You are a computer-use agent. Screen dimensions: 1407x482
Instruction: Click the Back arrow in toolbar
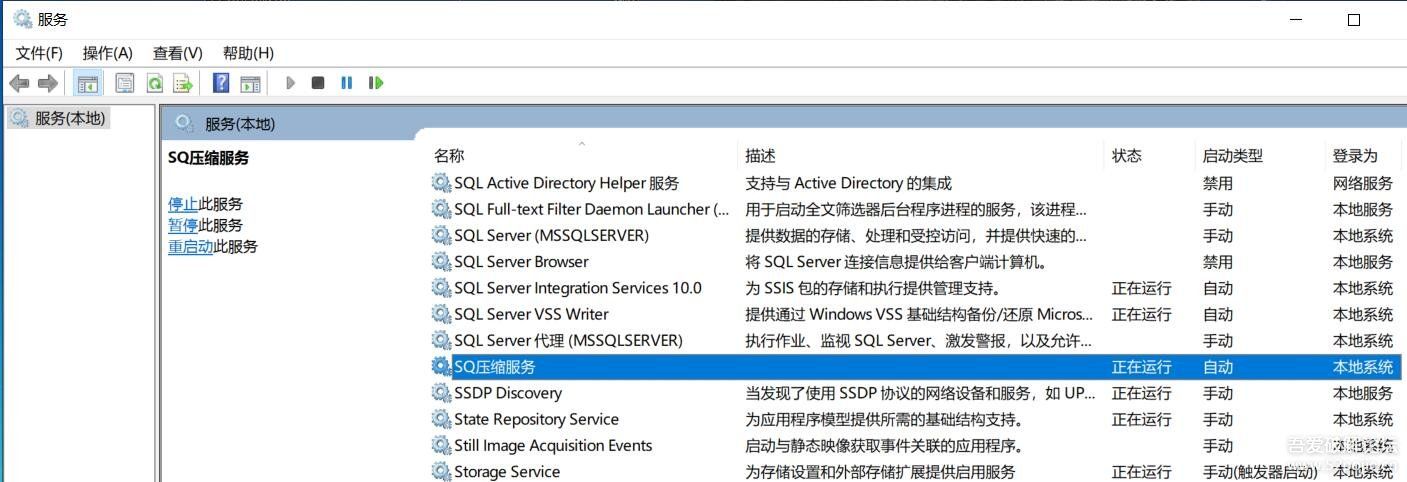coord(19,83)
